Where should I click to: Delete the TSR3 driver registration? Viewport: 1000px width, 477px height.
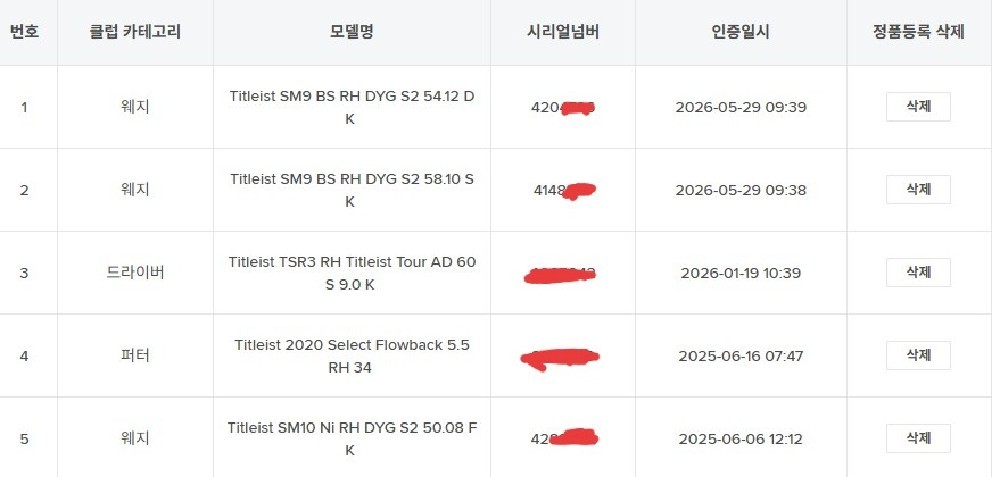[x=918, y=272]
